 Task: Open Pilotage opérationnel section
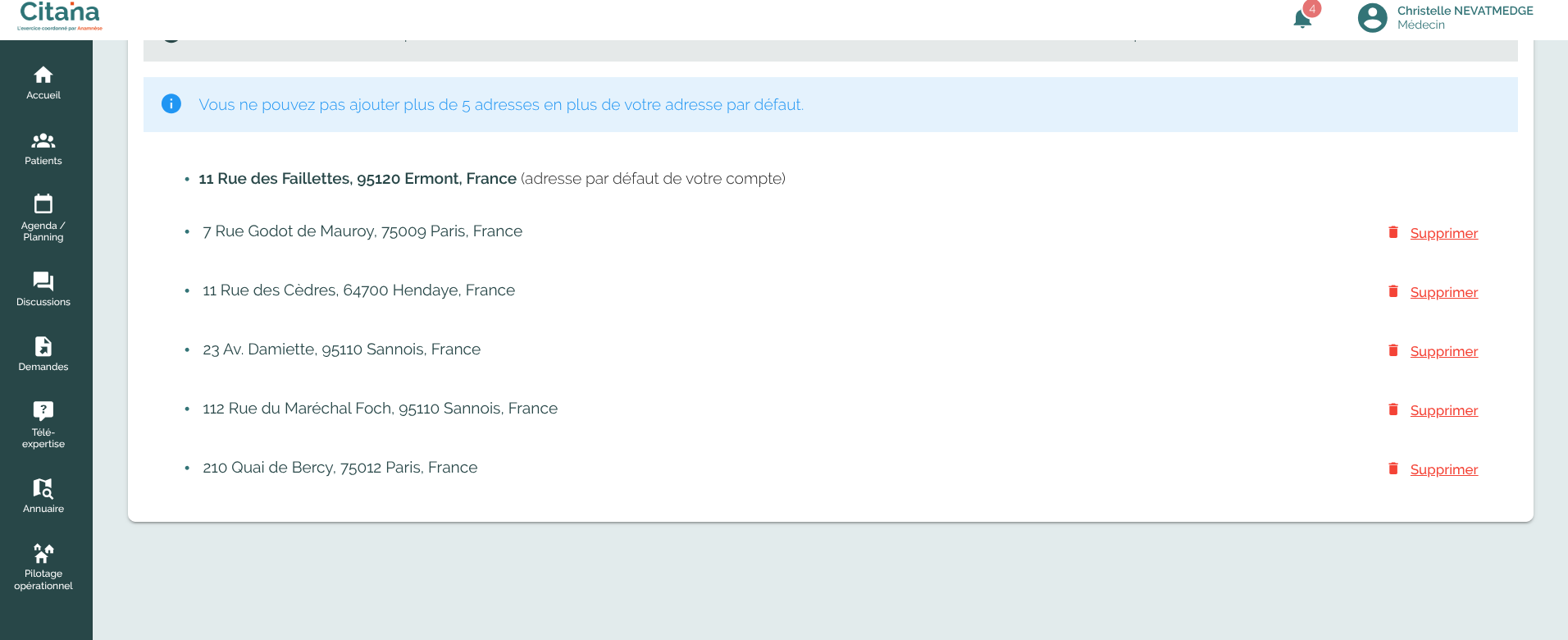43,566
